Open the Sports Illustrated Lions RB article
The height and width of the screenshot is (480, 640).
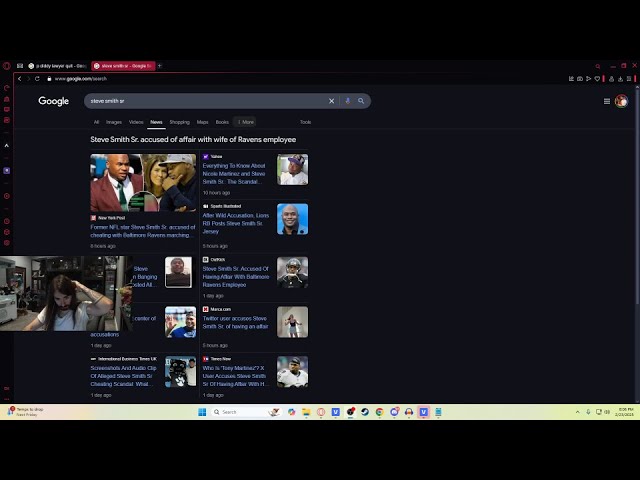coord(235,223)
